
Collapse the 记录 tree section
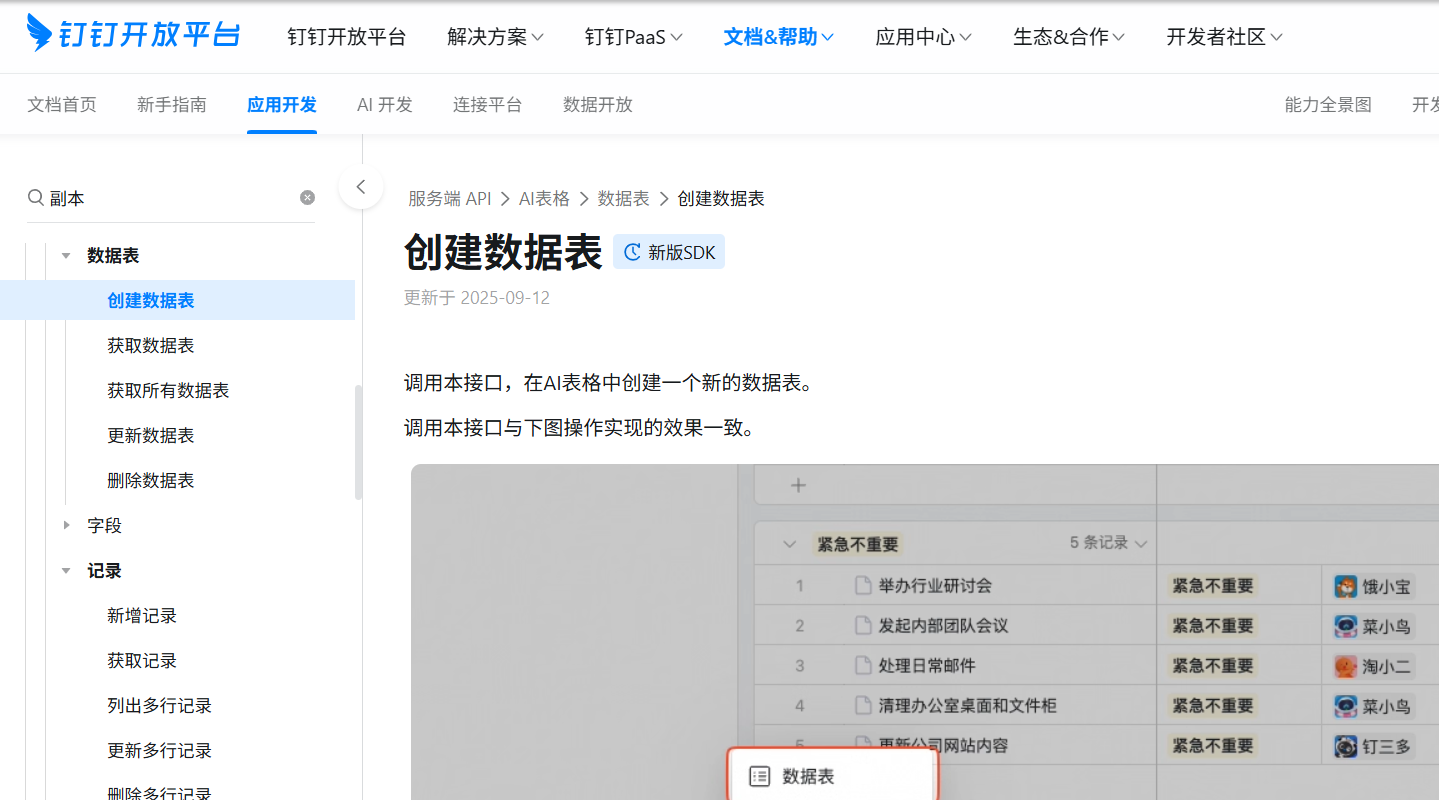pos(66,571)
